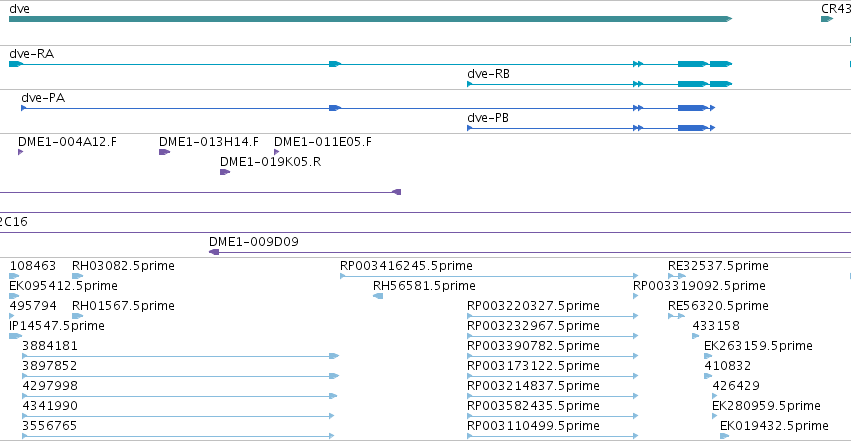This screenshot has width=851, height=441.
Task: Select RP003232967.5prime EST label
Action: click(534, 326)
